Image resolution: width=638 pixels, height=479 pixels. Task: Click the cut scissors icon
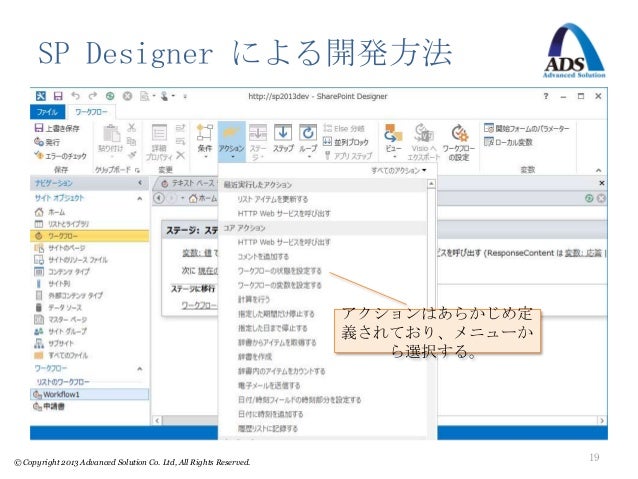point(131,128)
